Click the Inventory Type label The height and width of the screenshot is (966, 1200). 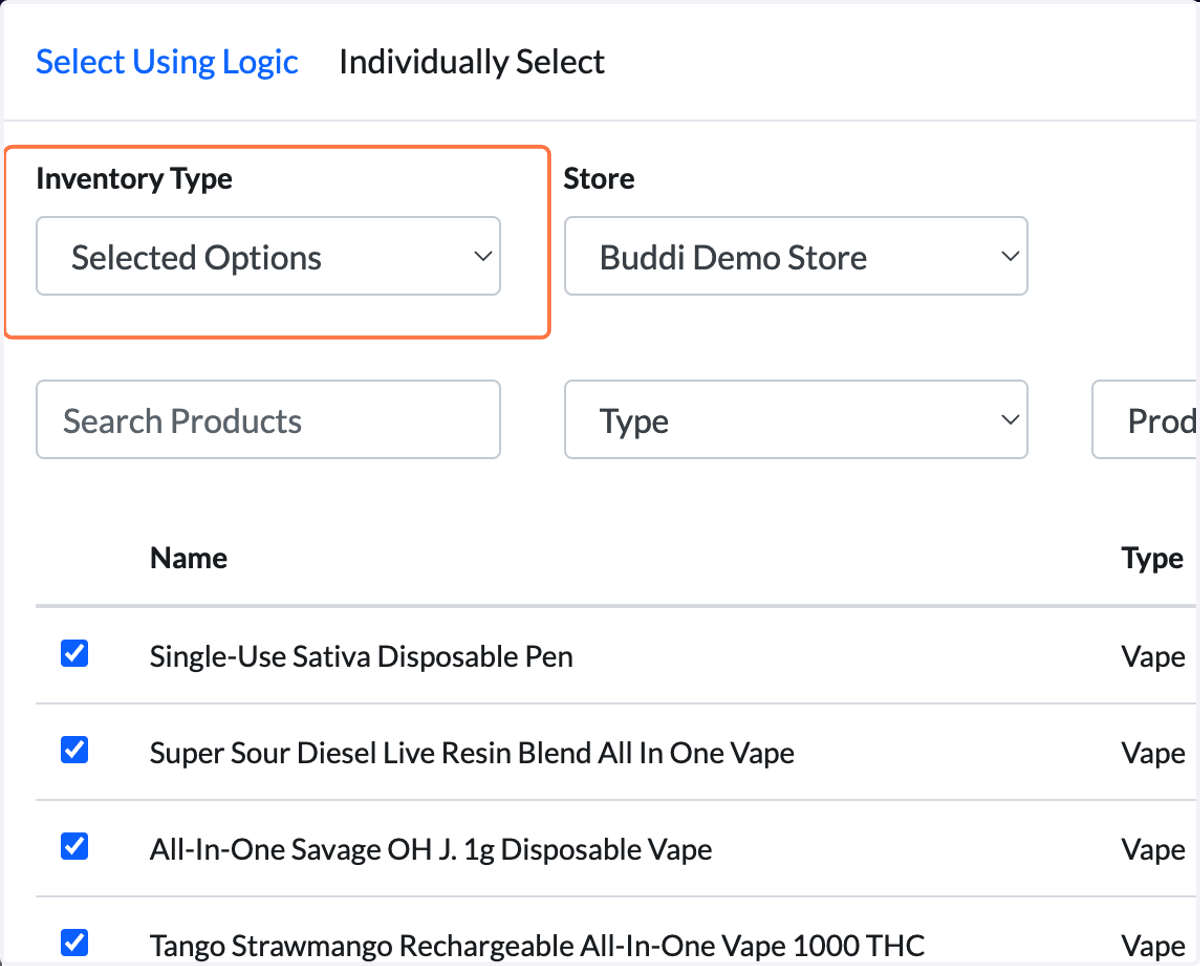134,179
